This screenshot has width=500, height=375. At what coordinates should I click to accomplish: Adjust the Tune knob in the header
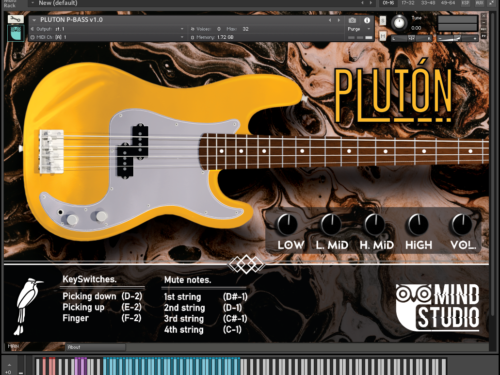tap(399, 23)
